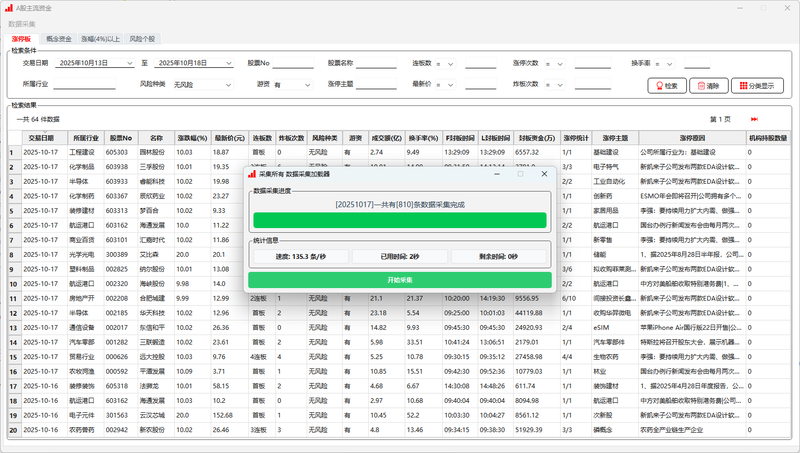Switch to the 概念资金 tab

pos(59,38)
